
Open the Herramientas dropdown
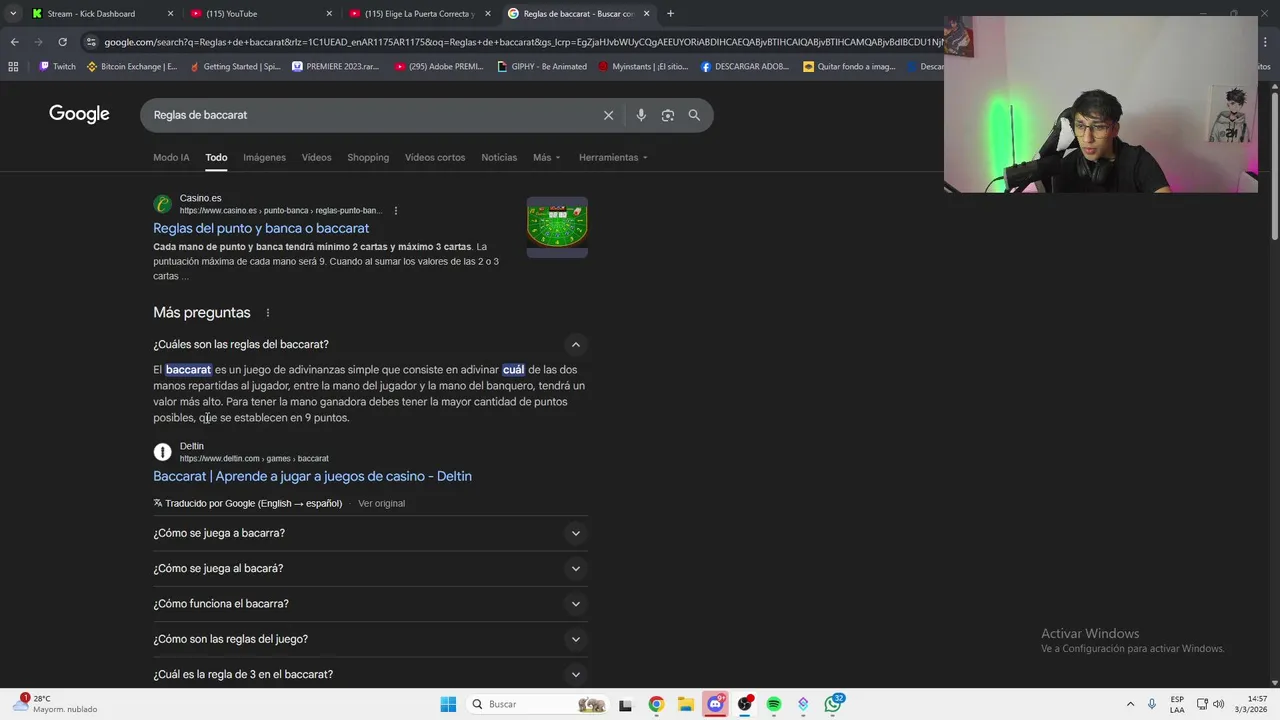tap(613, 157)
